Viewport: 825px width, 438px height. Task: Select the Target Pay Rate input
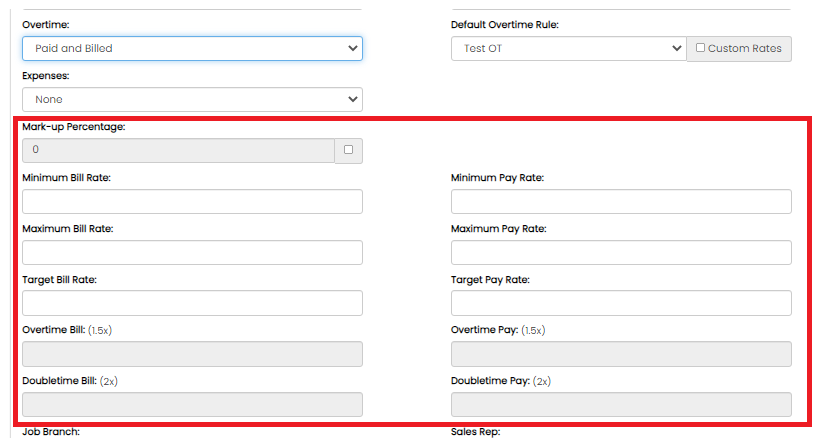pyautogui.click(x=621, y=303)
